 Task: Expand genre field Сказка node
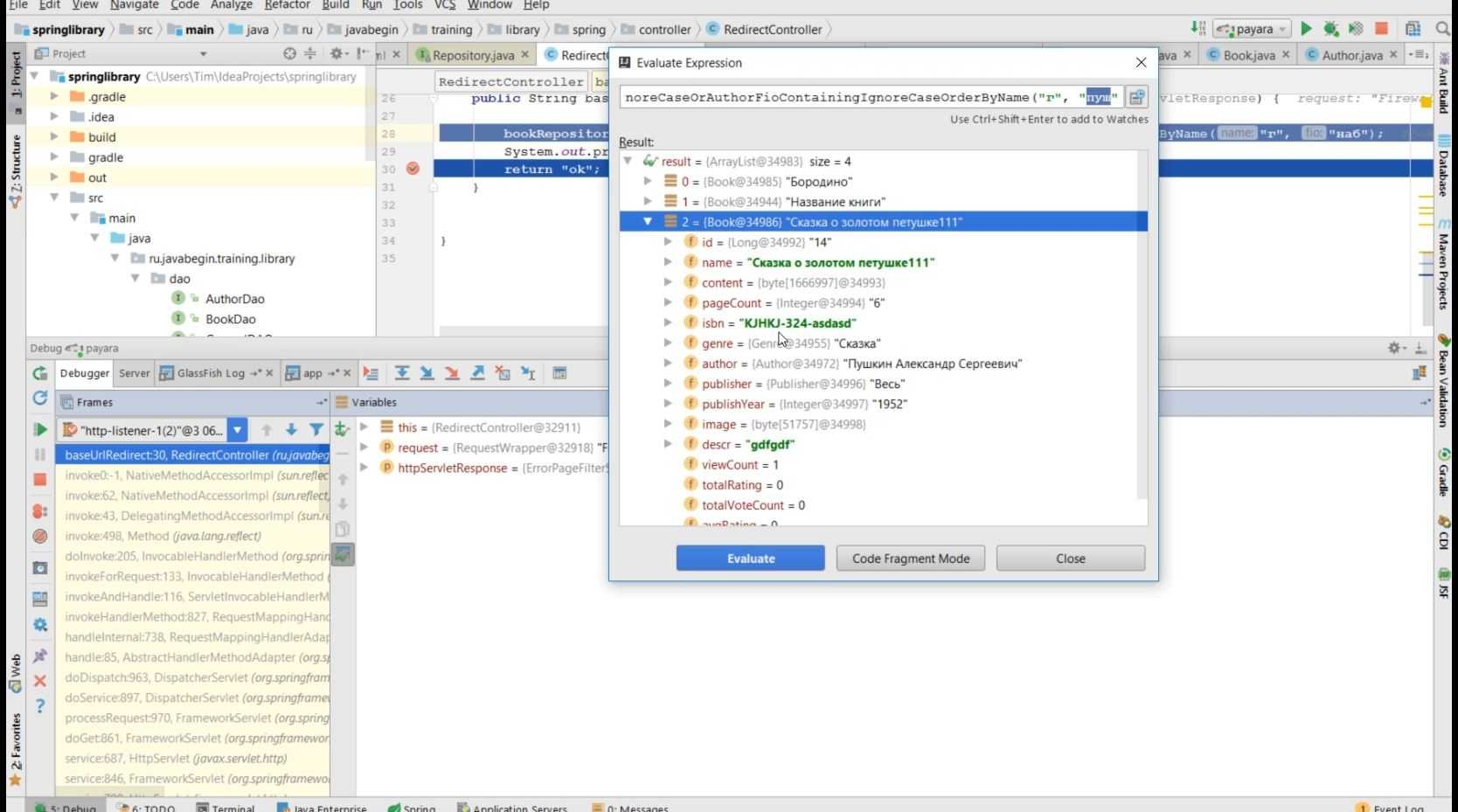coord(668,343)
